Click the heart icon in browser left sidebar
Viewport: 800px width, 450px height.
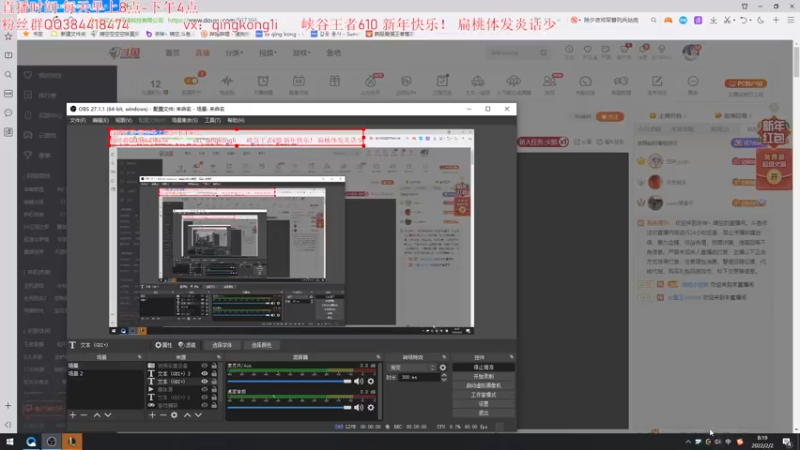28,75
